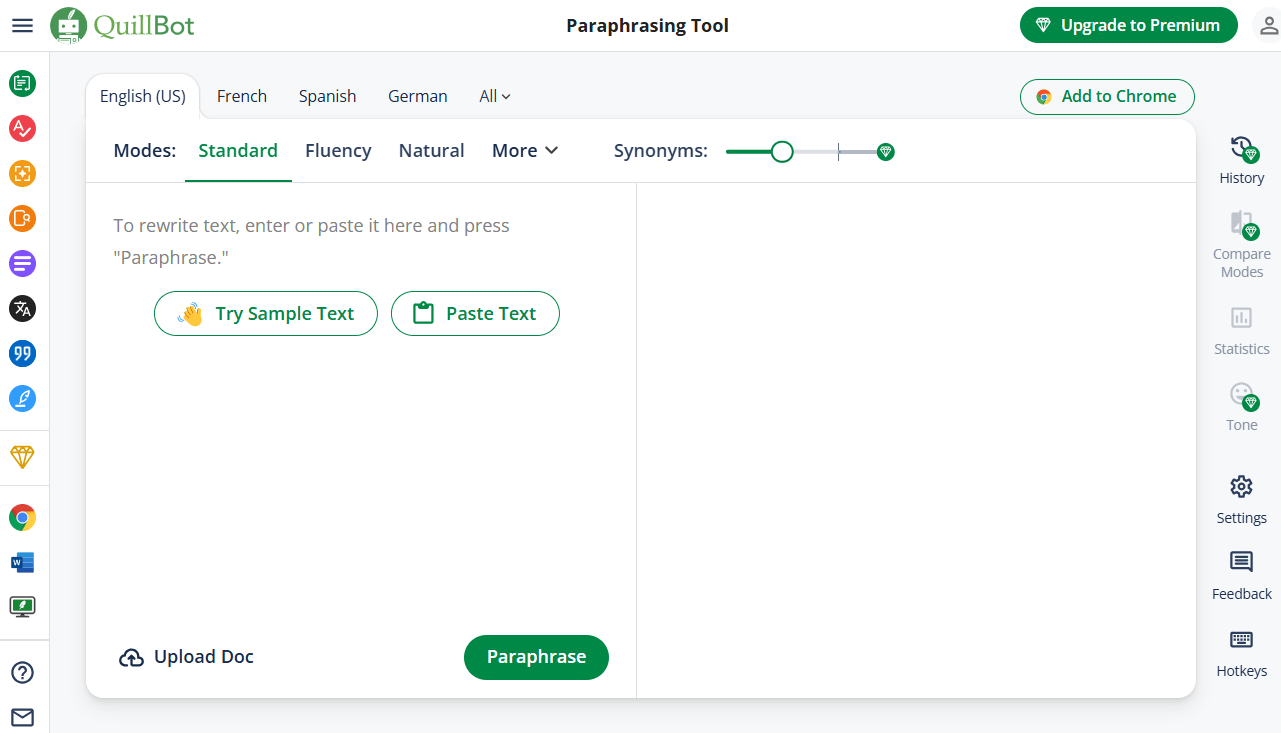Open the Summarizer tool icon
1281x733 pixels.
[22, 264]
